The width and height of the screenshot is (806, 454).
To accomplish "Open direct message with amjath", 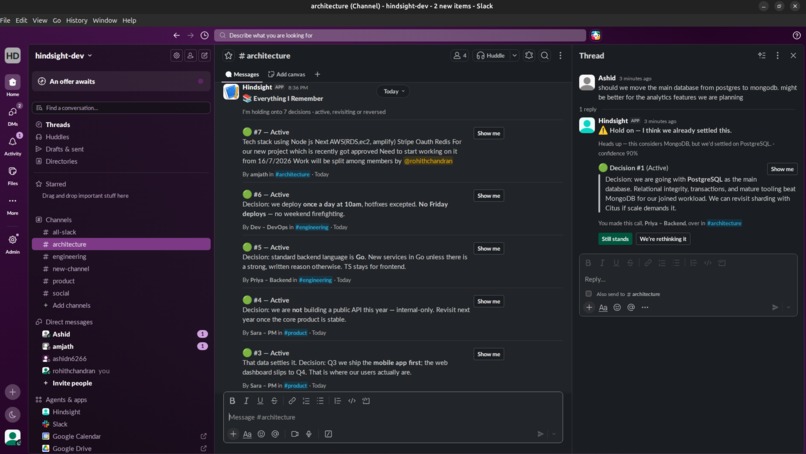I will click(121, 347).
